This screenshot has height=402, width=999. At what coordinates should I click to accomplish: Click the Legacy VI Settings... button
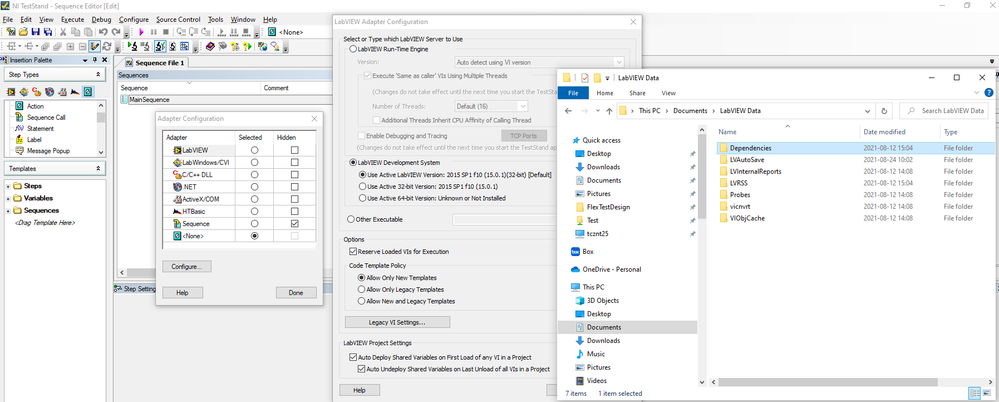(x=398, y=322)
